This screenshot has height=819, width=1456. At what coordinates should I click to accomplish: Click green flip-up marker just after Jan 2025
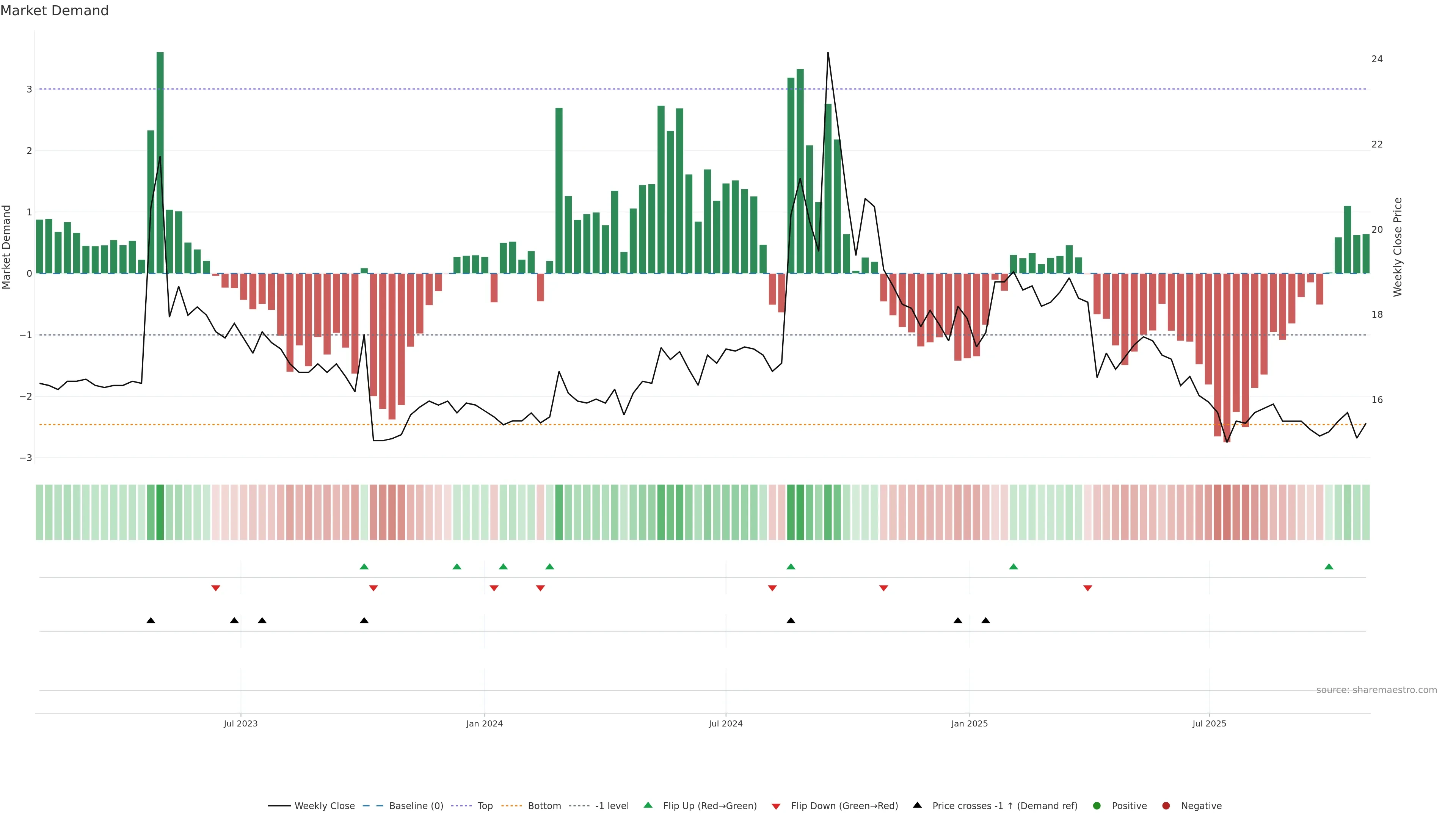pos(1014,567)
